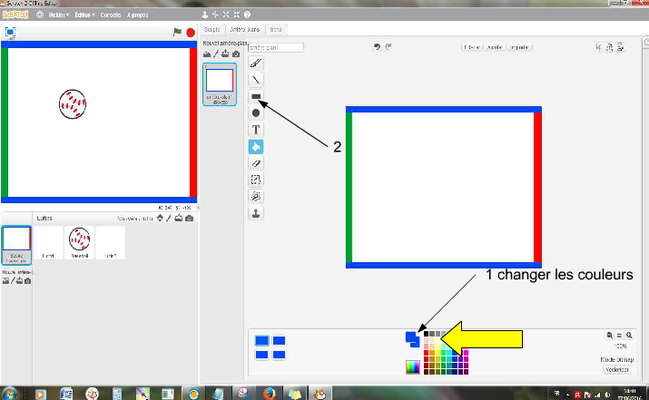Choose new sprite from library
This screenshot has height=400, width=649.
160,218
